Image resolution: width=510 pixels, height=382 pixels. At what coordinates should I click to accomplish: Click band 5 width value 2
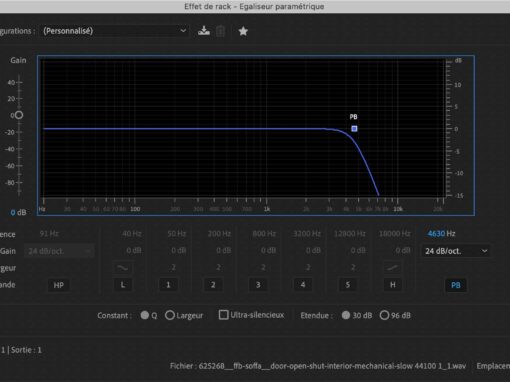point(353,267)
